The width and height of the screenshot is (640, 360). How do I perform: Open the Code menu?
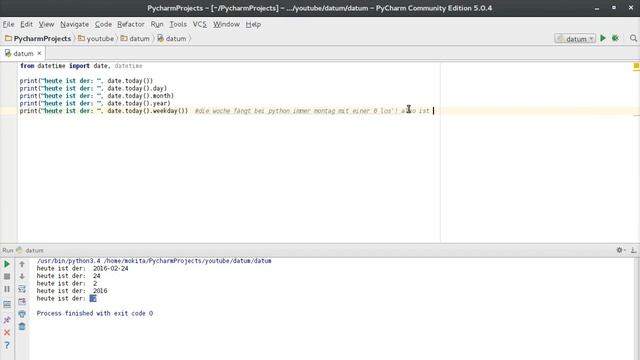click(103, 24)
